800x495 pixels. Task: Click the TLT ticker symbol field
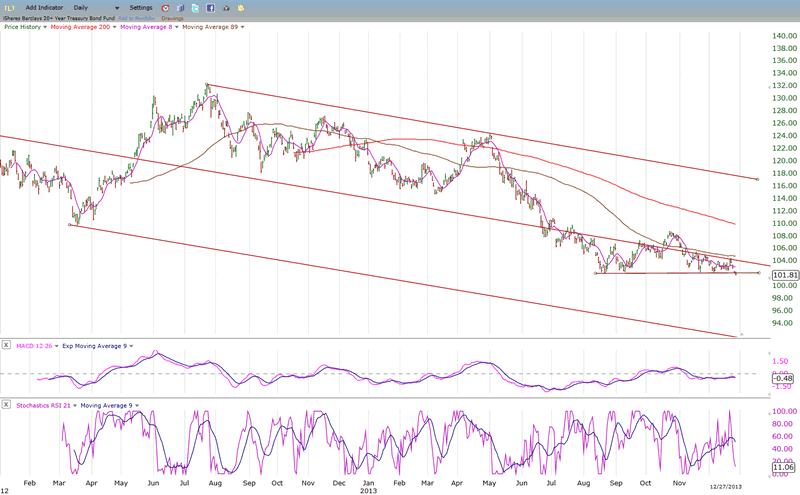(x=9, y=7)
